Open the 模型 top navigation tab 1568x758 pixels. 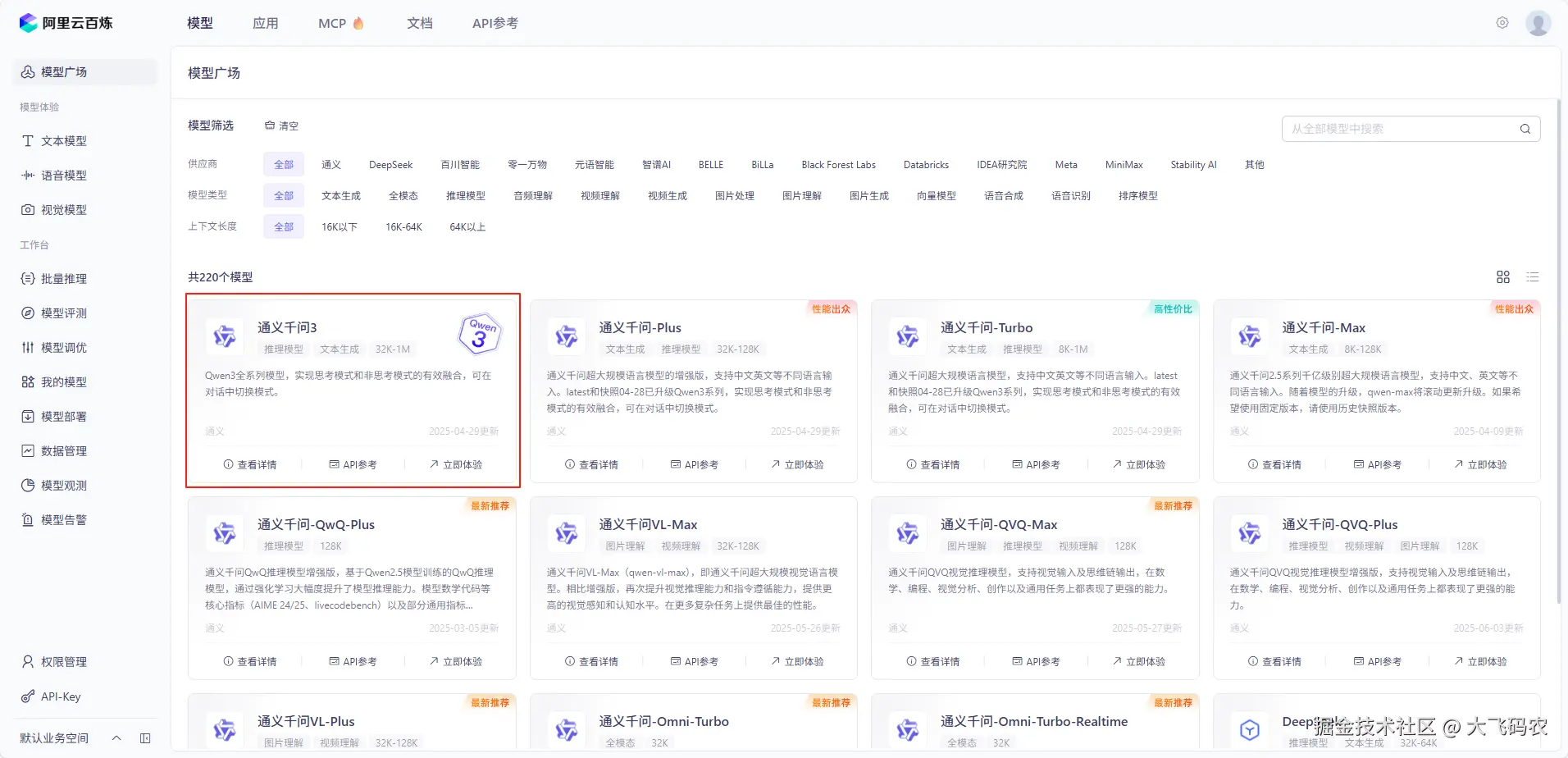pyautogui.click(x=200, y=23)
